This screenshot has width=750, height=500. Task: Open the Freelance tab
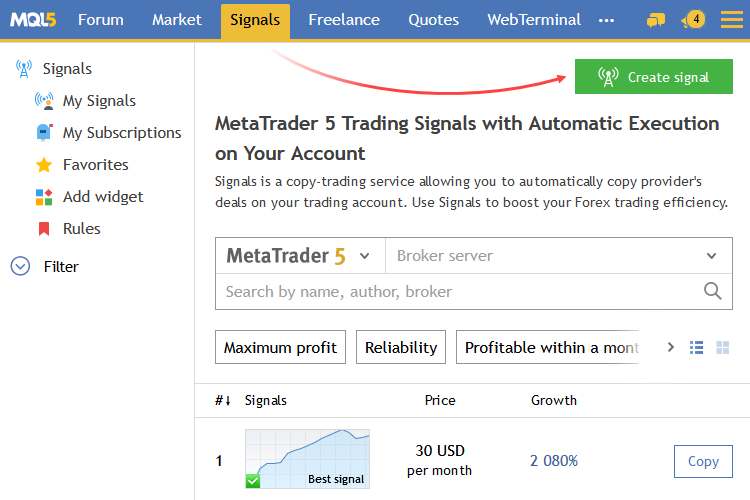344,20
